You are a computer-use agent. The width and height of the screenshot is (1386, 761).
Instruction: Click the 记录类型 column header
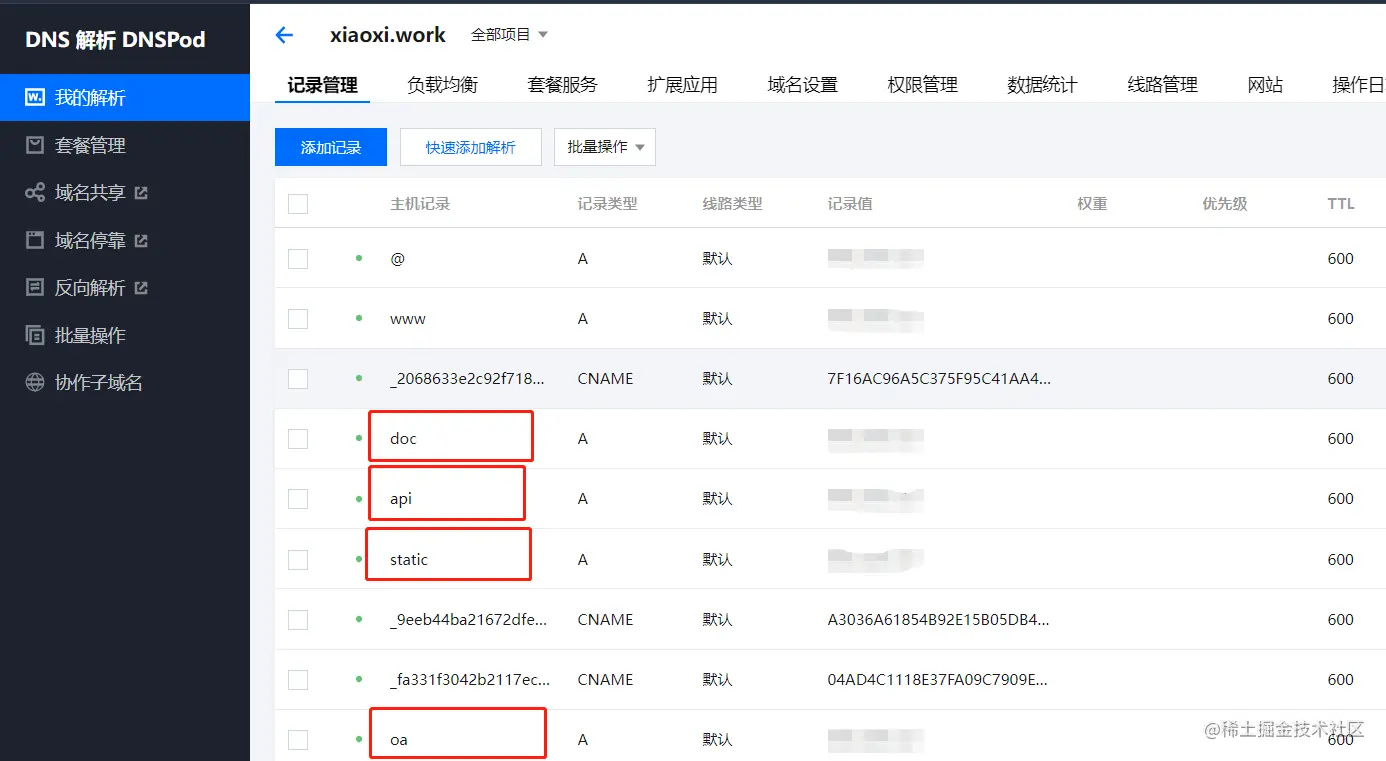(607, 204)
